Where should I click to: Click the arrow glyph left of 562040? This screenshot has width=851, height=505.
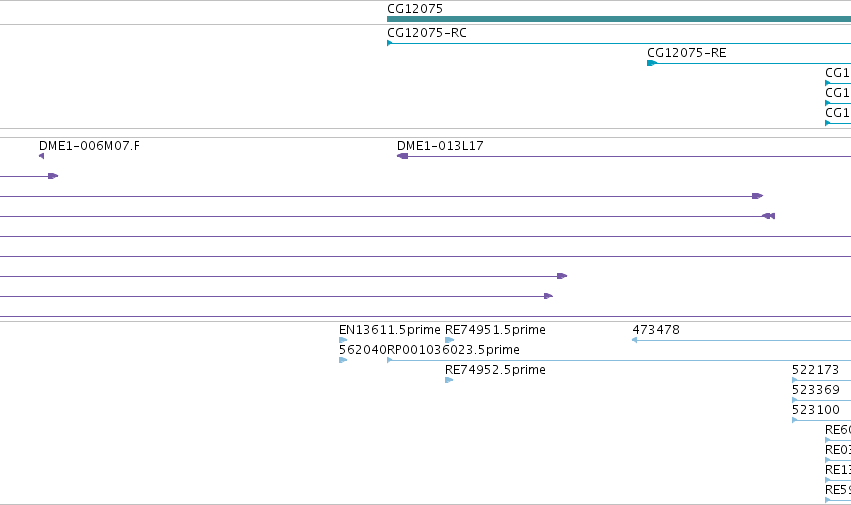pyautogui.click(x=343, y=360)
